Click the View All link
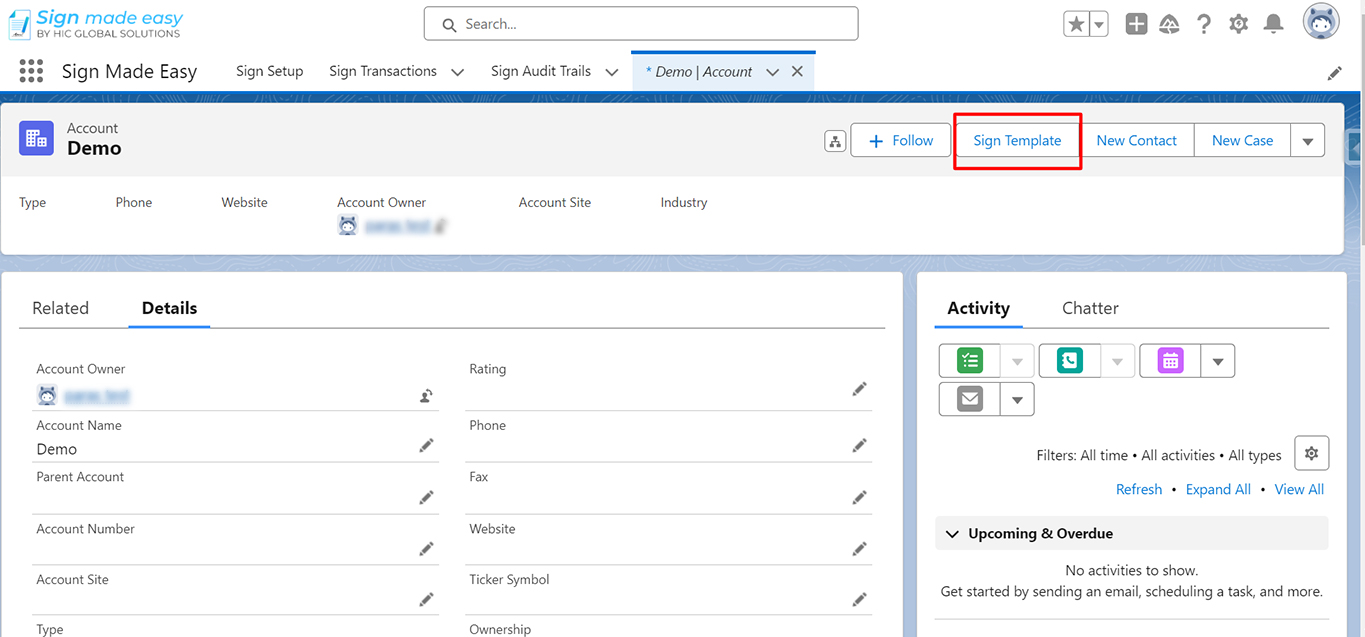Screen dimensions: 1365x637 pyautogui.click(x=1299, y=489)
